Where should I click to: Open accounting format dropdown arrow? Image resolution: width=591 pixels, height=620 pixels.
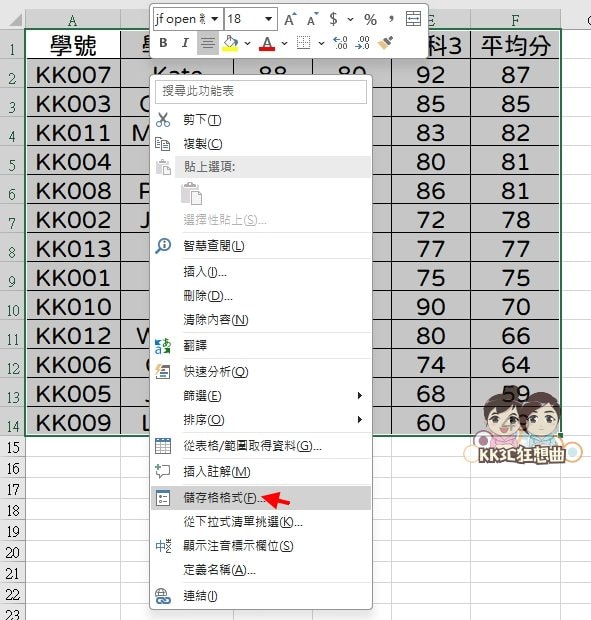(x=350, y=19)
